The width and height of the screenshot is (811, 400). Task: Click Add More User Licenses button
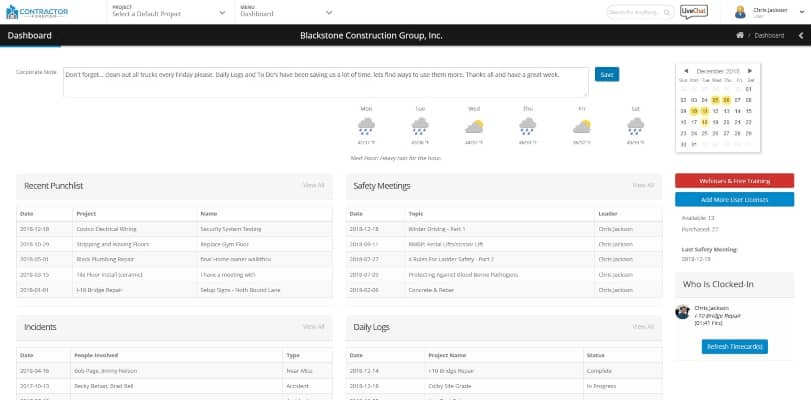click(734, 199)
